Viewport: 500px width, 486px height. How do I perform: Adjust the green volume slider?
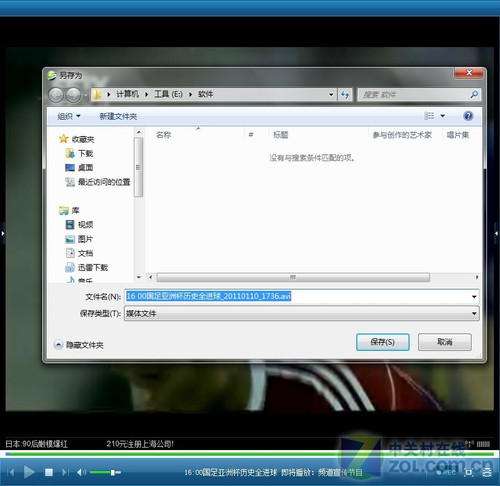(105, 472)
